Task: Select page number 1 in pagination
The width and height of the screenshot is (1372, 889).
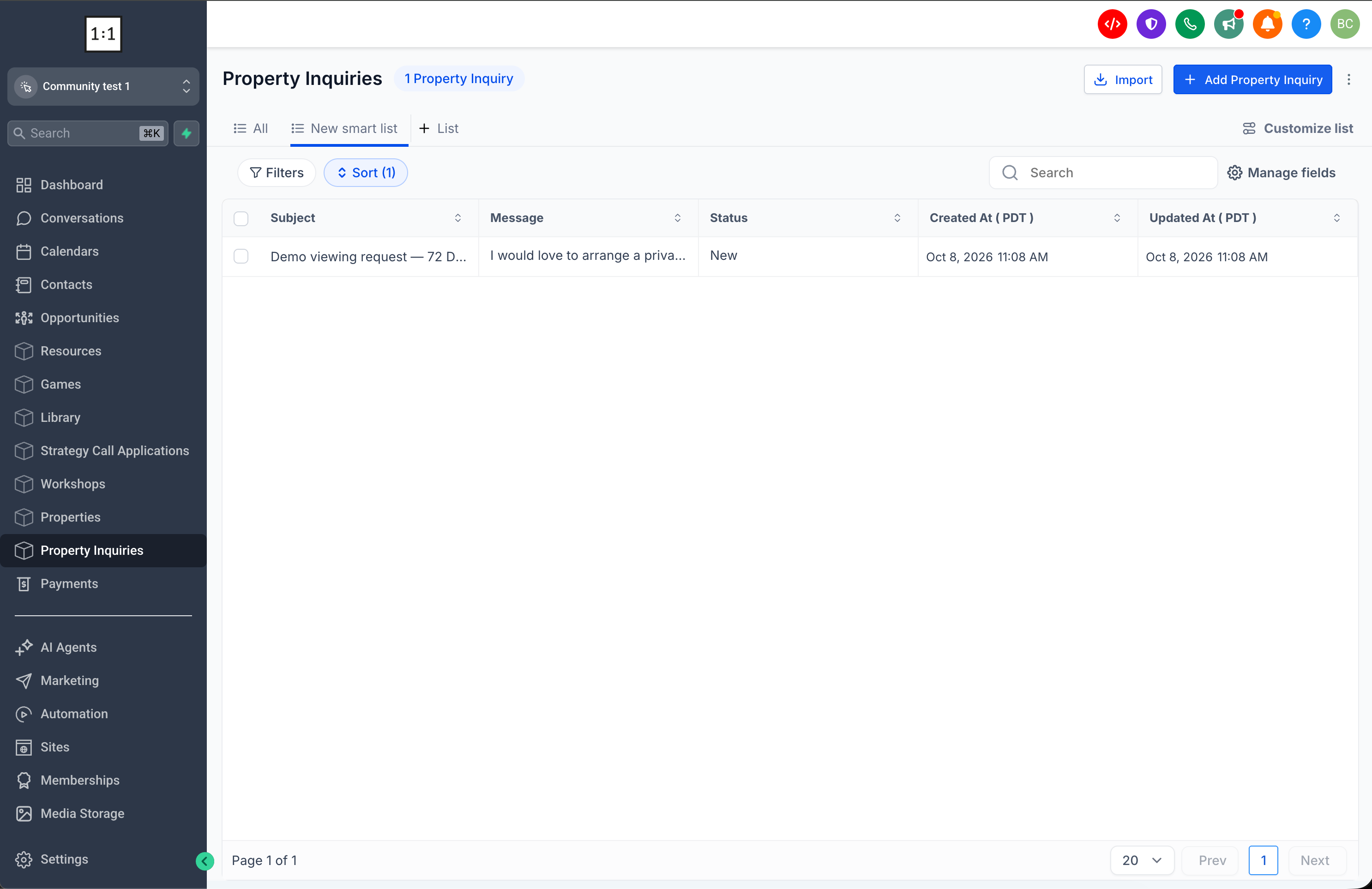Action: (x=1263, y=860)
